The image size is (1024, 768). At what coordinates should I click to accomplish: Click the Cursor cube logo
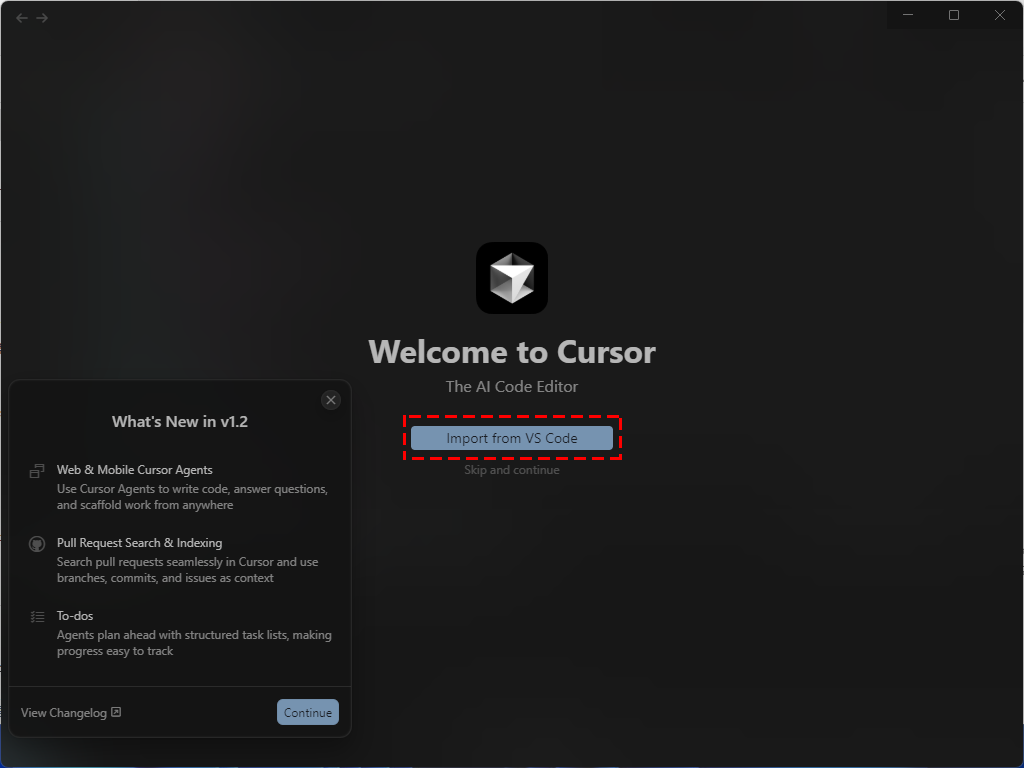click(x=511, y=278)
